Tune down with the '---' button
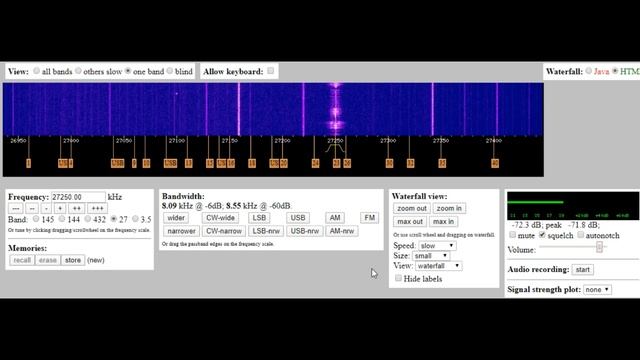This screenshot has height=360, width=640. click(x=16, y=209)
